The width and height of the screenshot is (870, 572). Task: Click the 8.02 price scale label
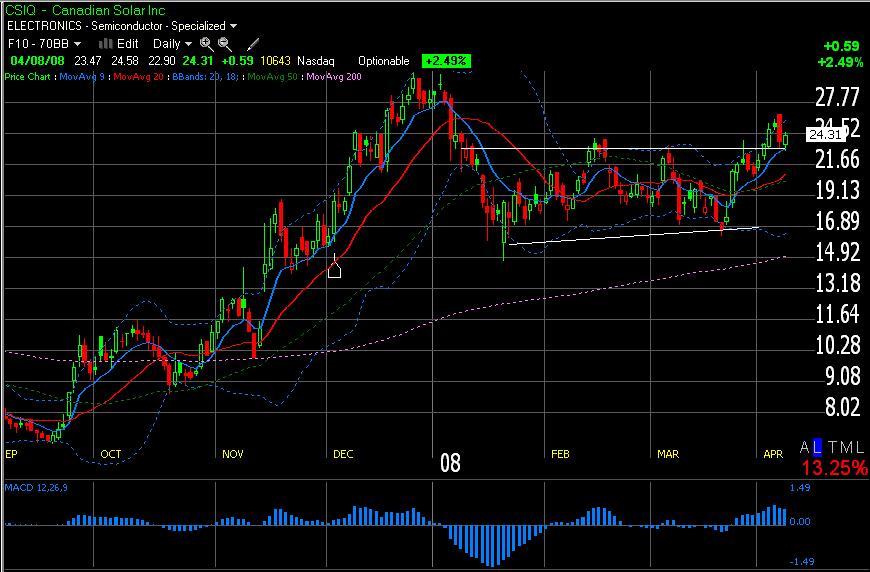[842, 407]
